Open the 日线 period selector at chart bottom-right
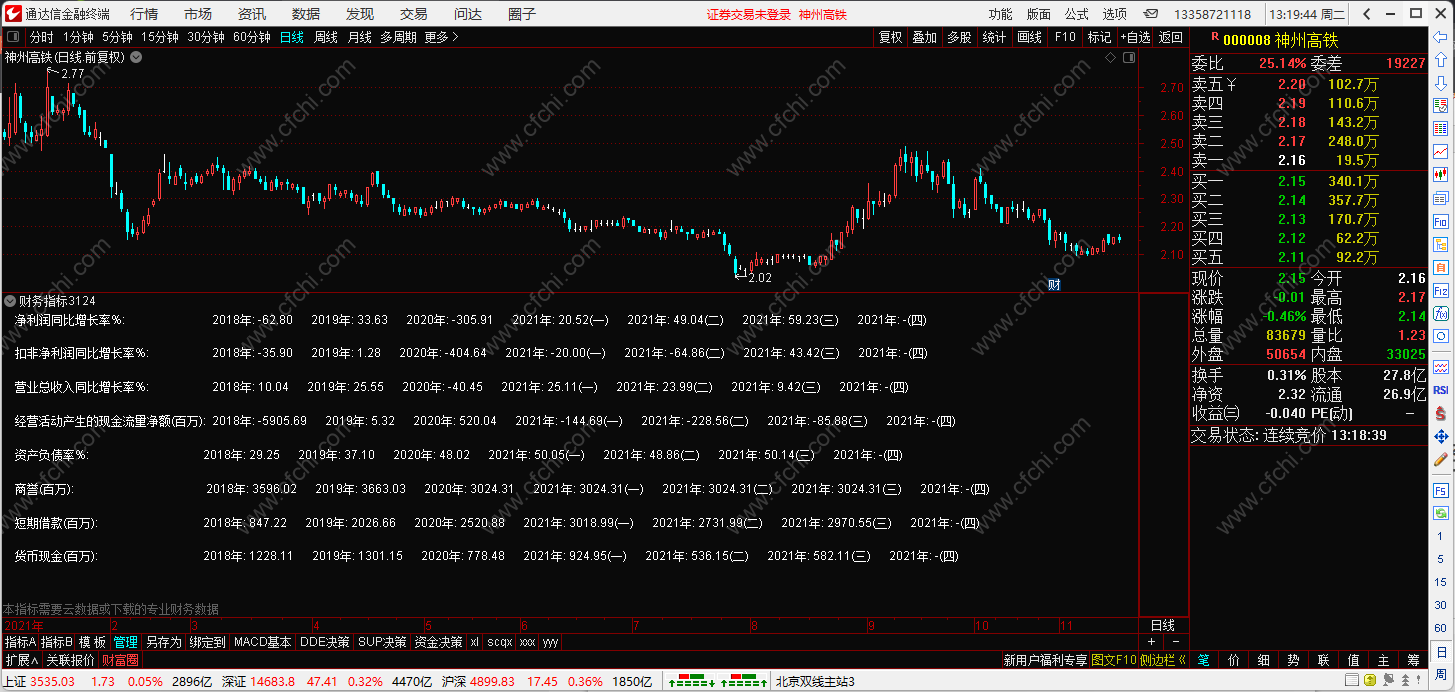This screenshot has height=692, width=1455. point(1163,625)
